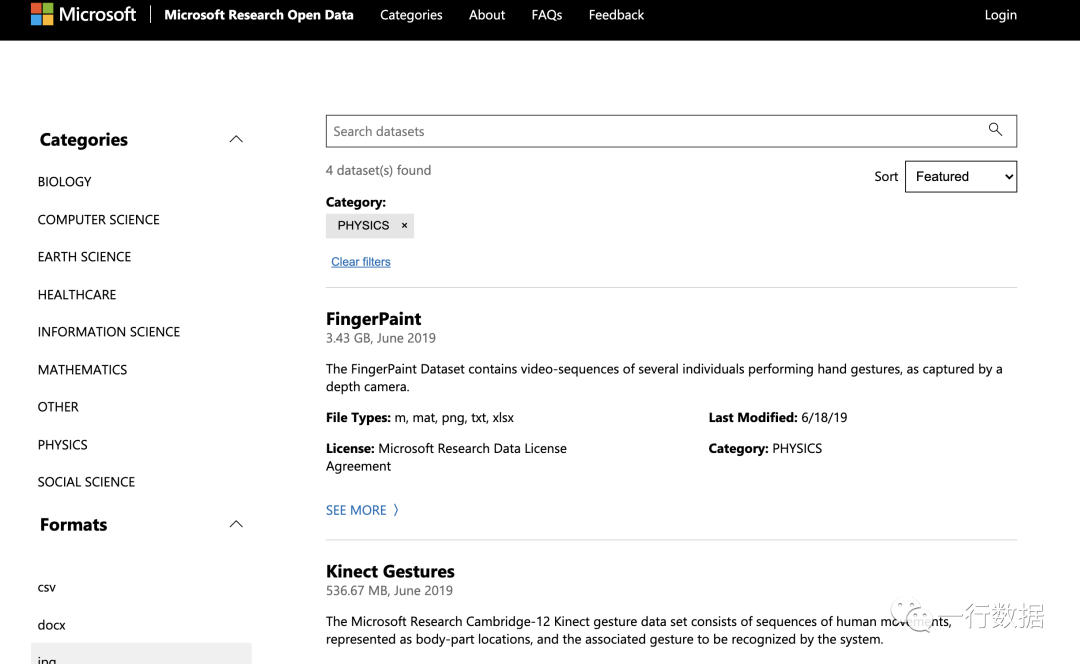Image resolution: width=1080 pixels, height=664 pixels.
Task: Click '3.43 GB, June 2019' text
Action: point(381,338)
